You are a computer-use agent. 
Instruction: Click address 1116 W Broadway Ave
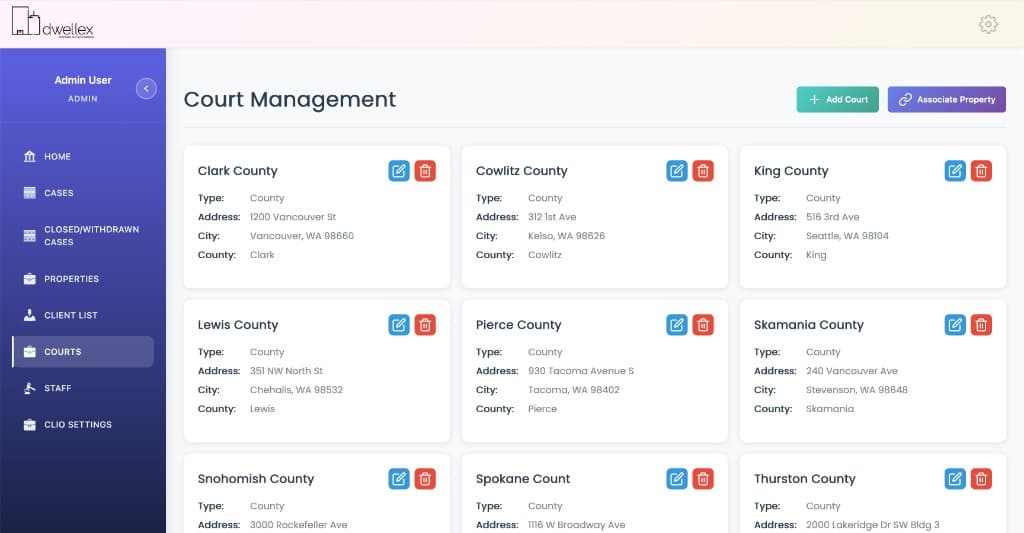point(577,525)
